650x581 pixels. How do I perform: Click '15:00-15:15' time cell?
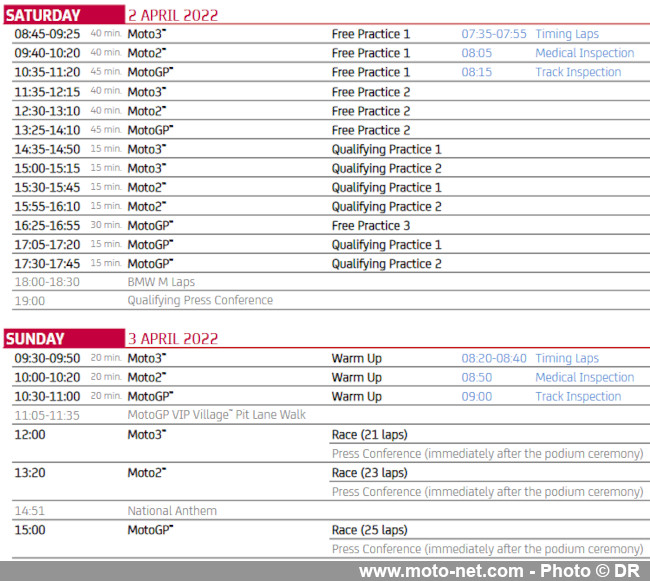point(47,168)
